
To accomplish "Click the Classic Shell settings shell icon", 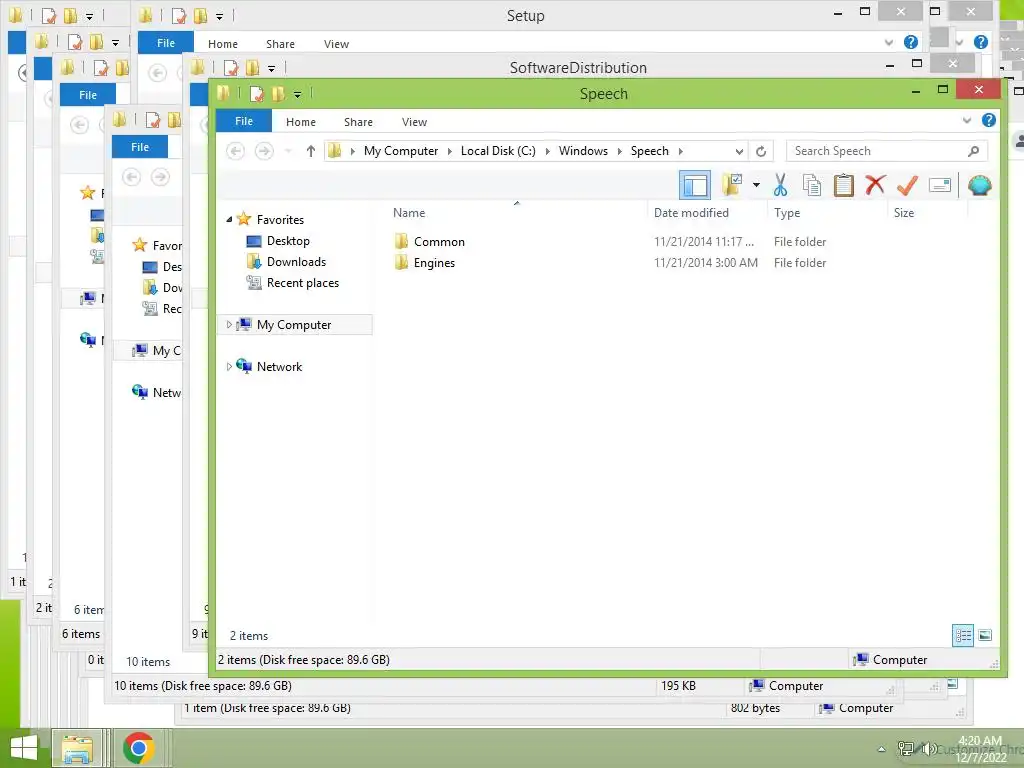I will [980, 185].
